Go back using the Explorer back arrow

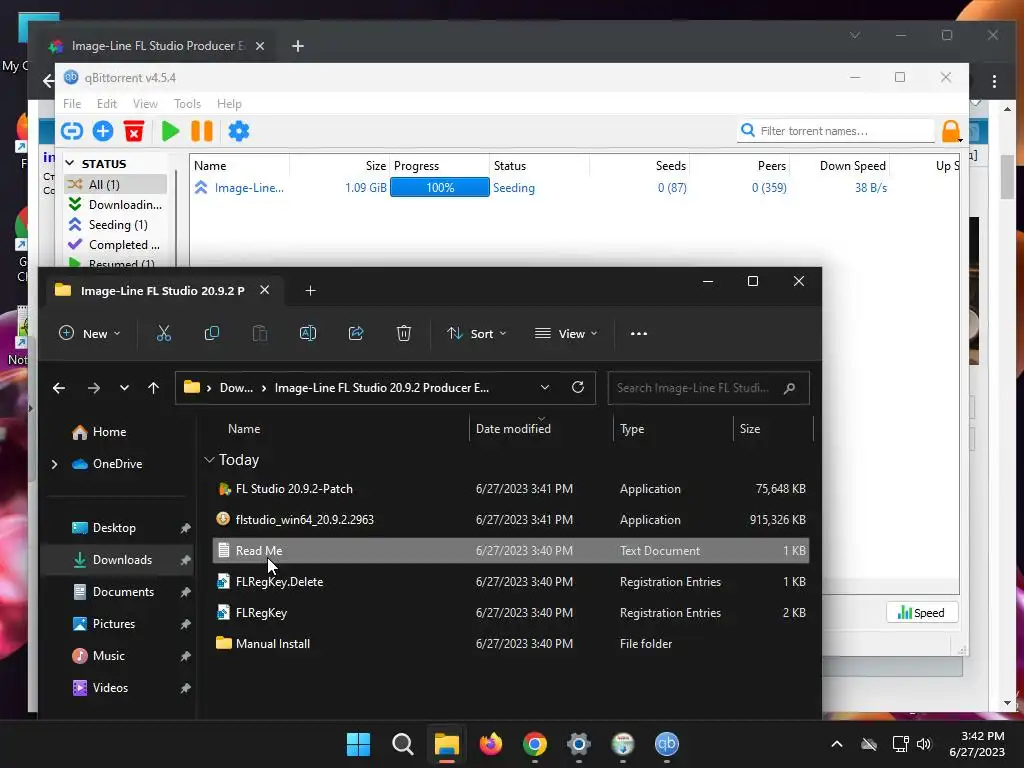[x=59, y=388]
